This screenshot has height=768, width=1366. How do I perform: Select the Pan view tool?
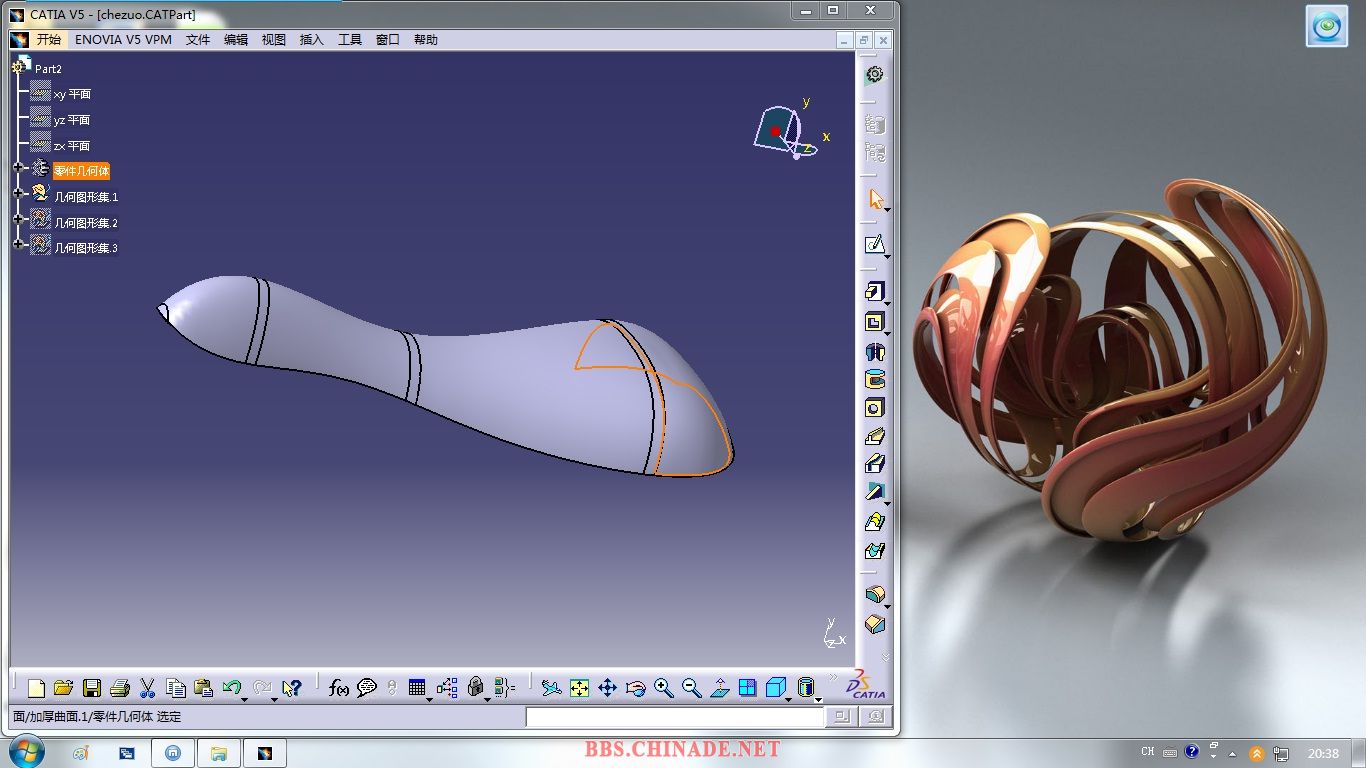(607, 688)
